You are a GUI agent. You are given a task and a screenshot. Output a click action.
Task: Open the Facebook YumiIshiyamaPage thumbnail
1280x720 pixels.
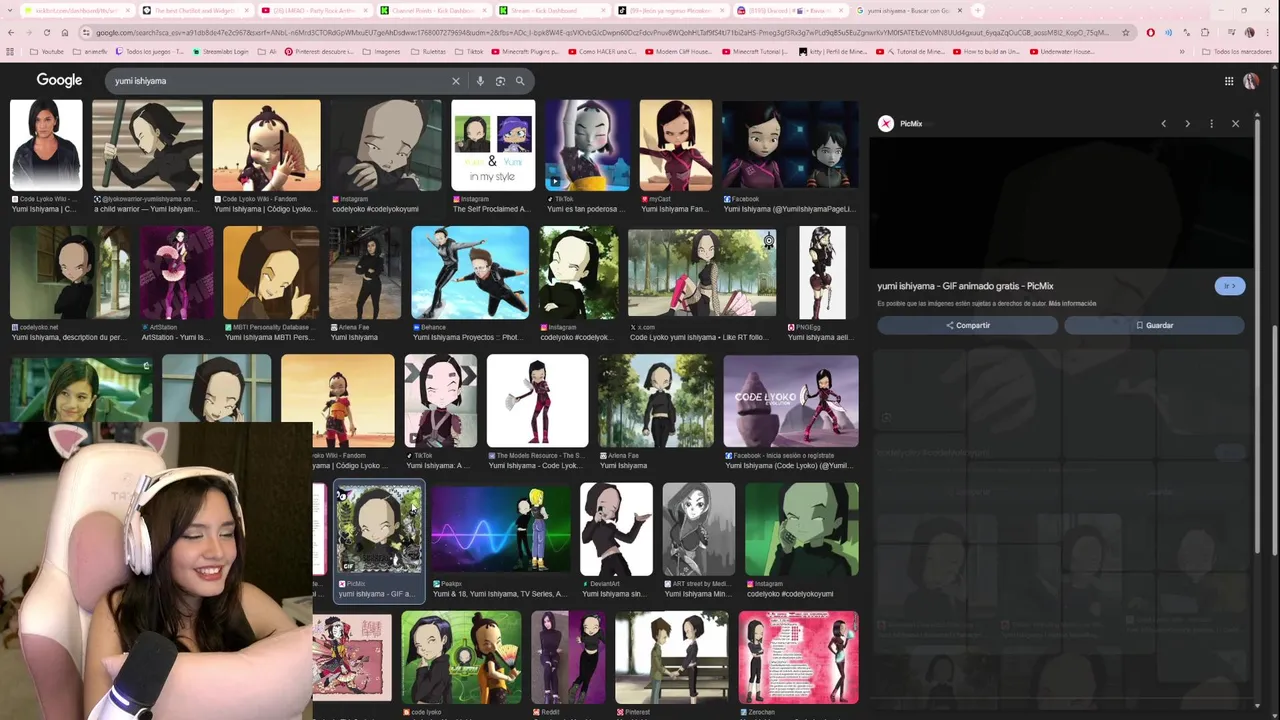pos(790,145)
